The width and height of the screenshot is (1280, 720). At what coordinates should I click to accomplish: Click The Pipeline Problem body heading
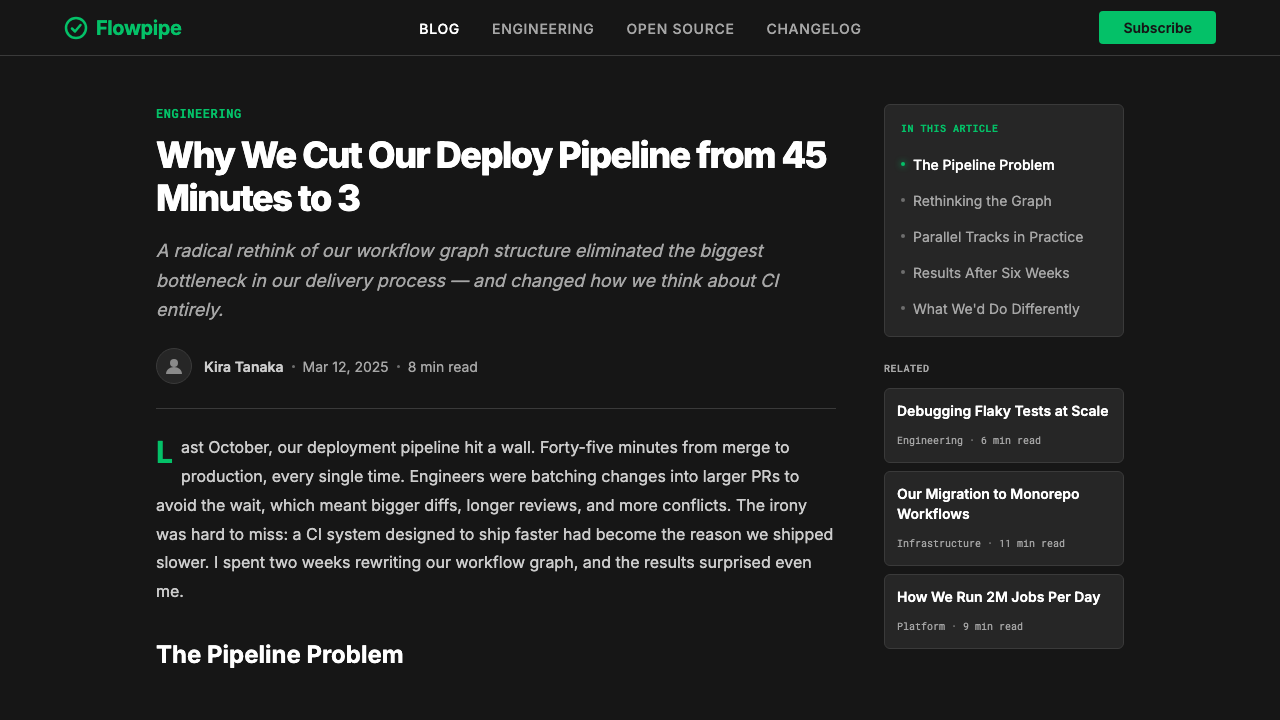coord(280,655)
